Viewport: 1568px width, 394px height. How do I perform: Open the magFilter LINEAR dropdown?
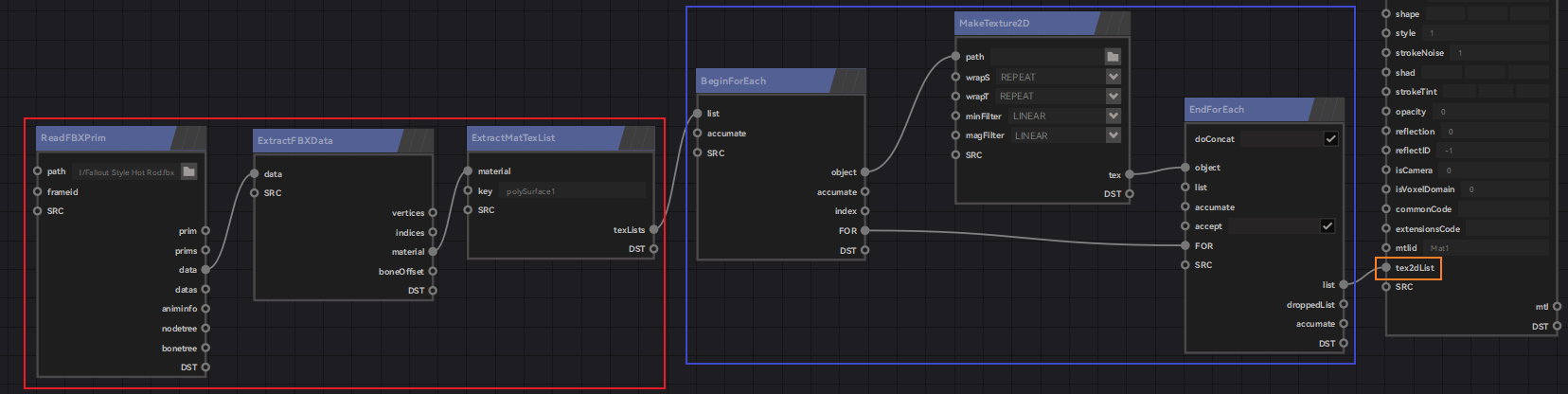pos(1114,135)
